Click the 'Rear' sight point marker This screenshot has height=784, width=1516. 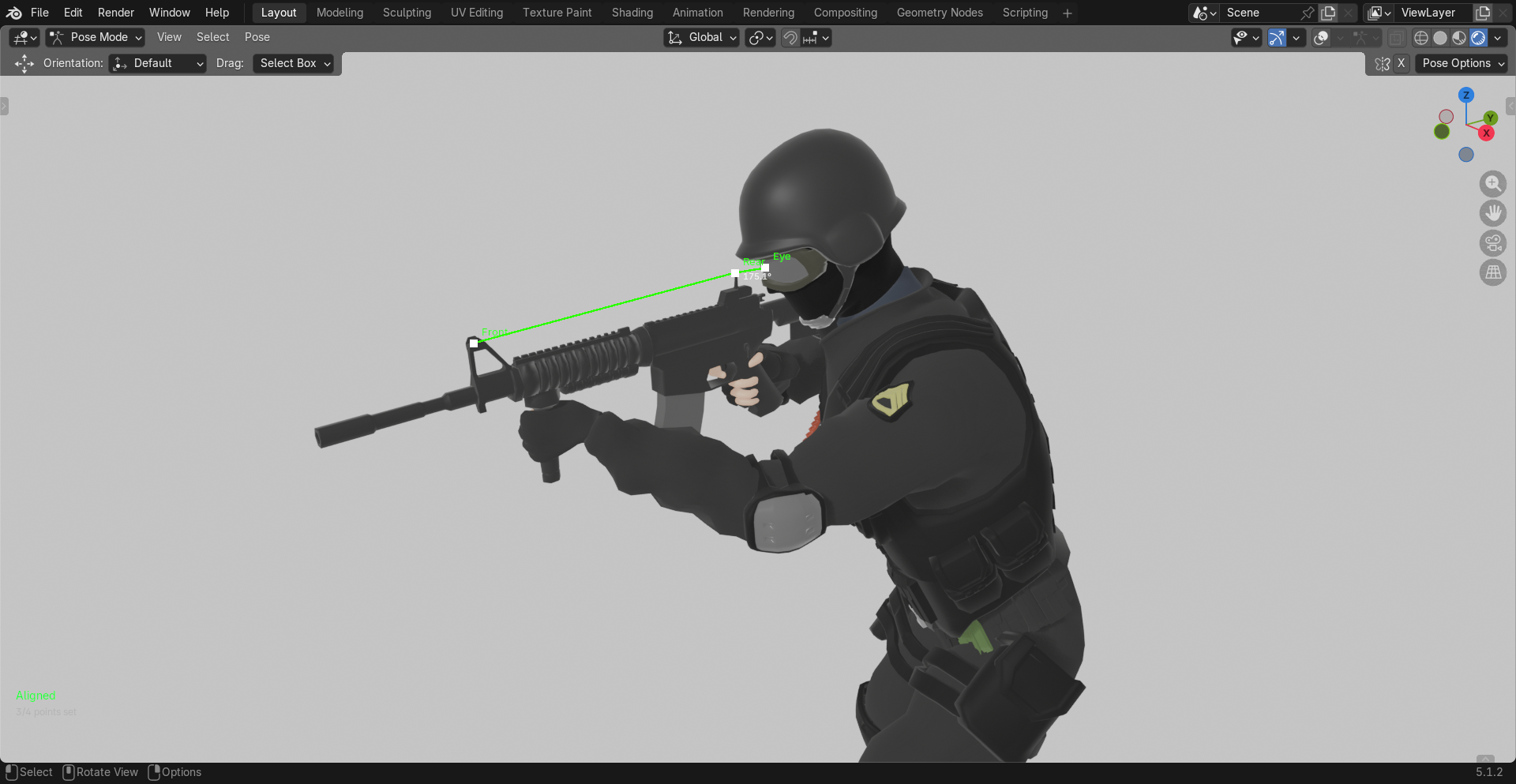[735, 273]
